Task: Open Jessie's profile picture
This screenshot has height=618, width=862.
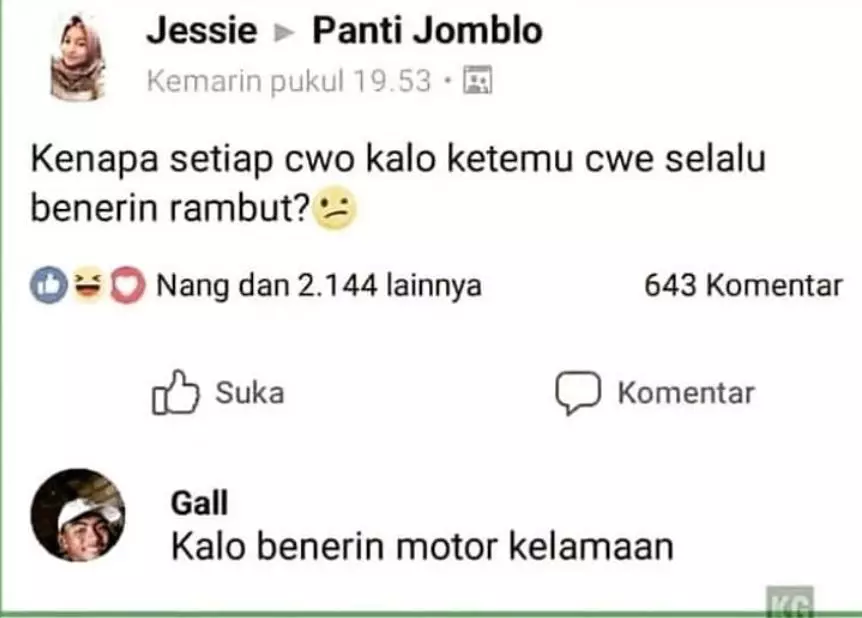Action: tap(78, 58)
